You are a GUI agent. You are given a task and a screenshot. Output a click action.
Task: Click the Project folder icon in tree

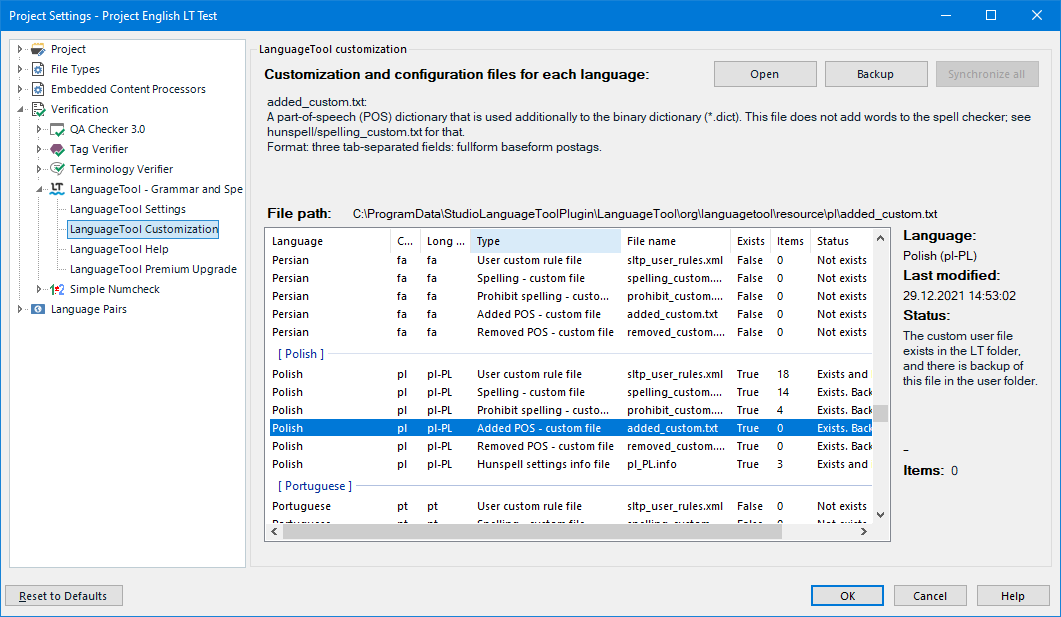coord(38,49)
